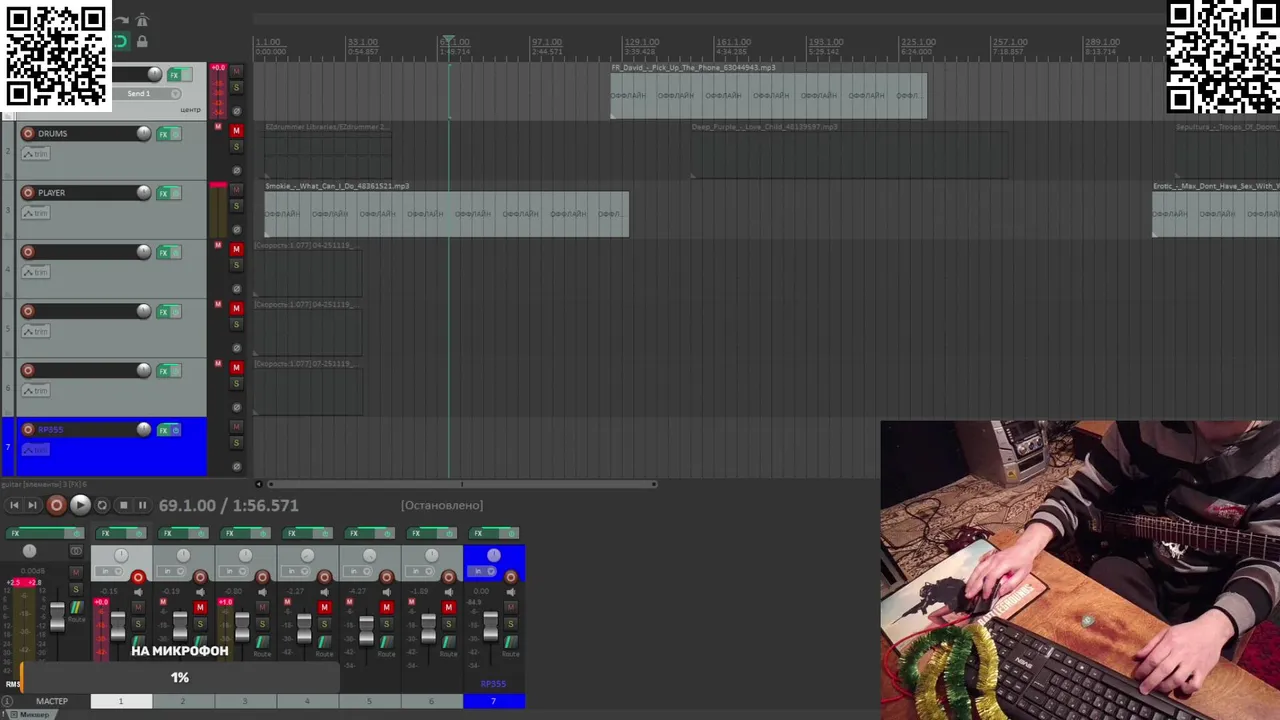Arm the RP355 track for recording
This screenshot has width=1280, height=720.
[x=28, y=430]
